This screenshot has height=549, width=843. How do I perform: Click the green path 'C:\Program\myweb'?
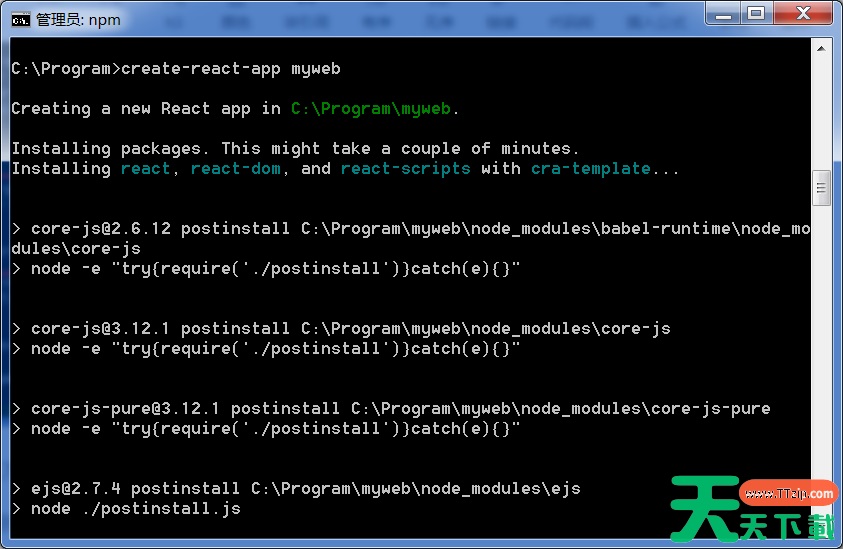[371, 109]
